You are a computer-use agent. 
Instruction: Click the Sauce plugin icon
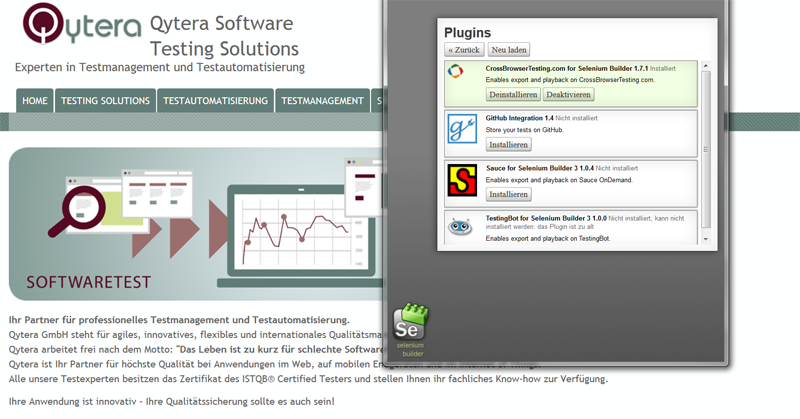tap(461, 179)
